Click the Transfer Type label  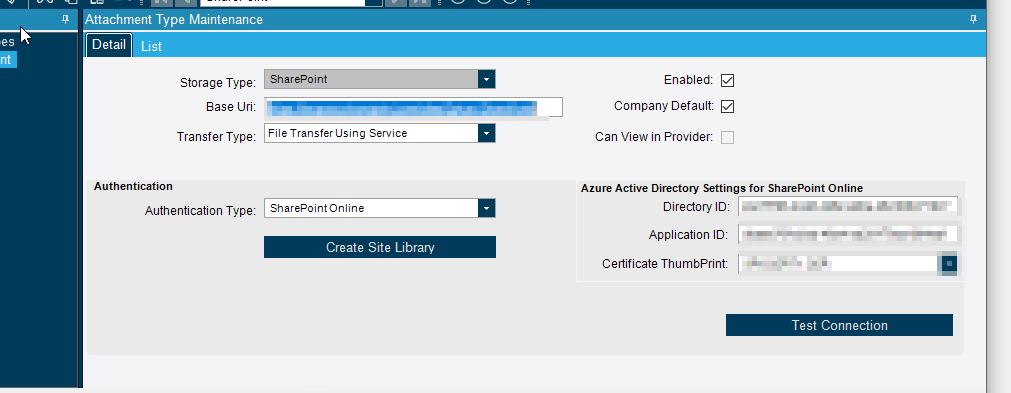[216, 137]
